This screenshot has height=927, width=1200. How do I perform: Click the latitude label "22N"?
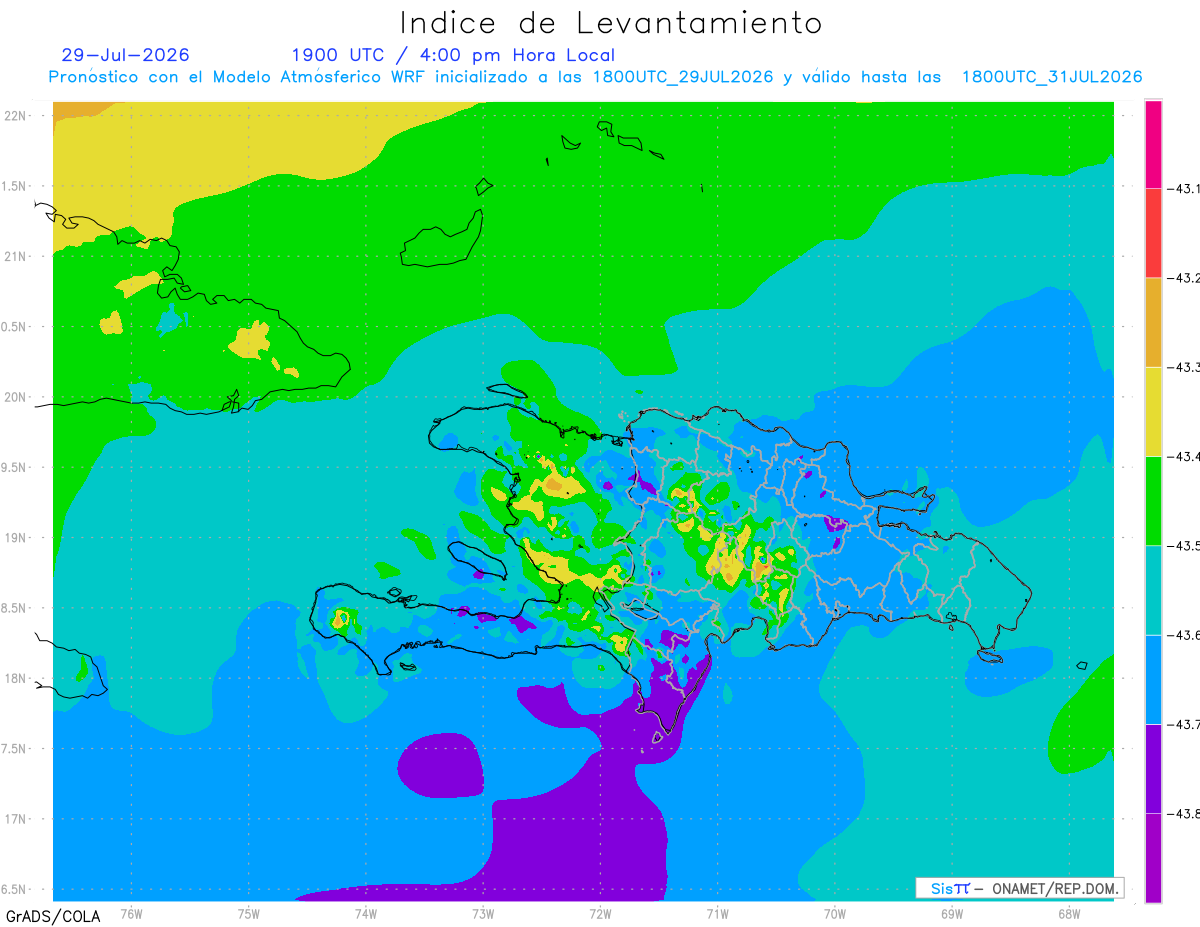point(16,116)
